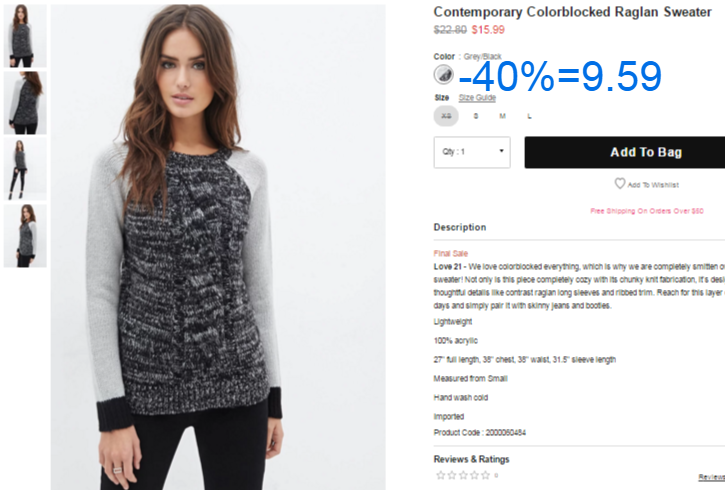Choose size L
Screen dimensions: 725x490
[x=529, y=116]
